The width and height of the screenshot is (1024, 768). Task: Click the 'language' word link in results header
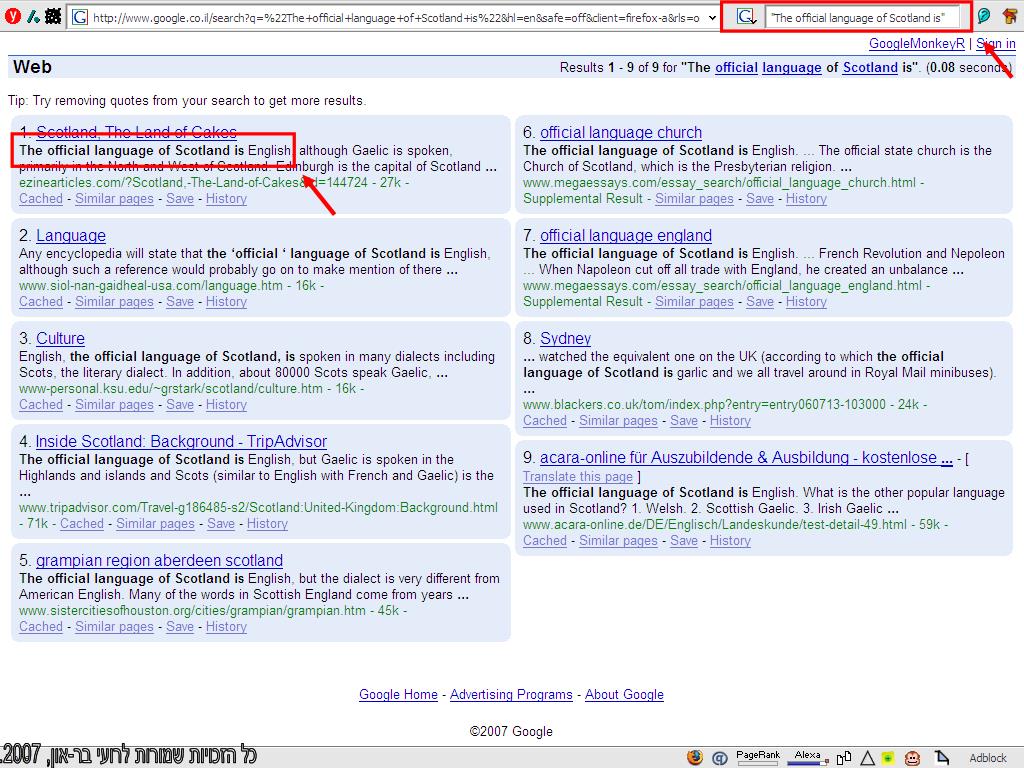pyautogui.click(x=792, y=67)
